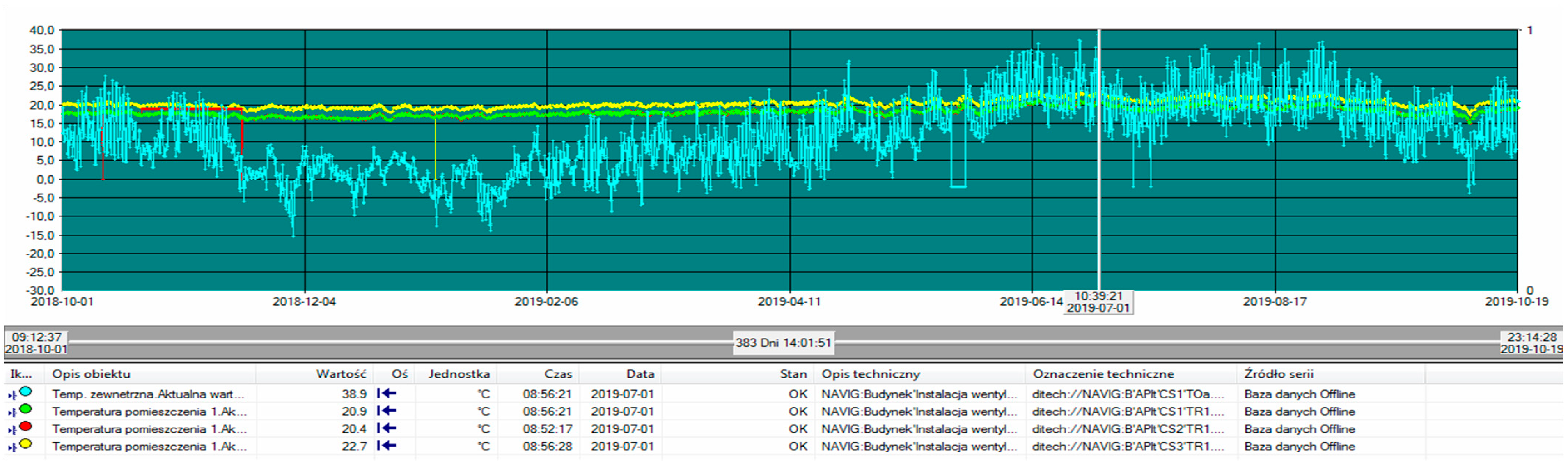Click the time range start handle 2018-10-01
This screenshot has width=1568, height=470.
click(37, 343)
